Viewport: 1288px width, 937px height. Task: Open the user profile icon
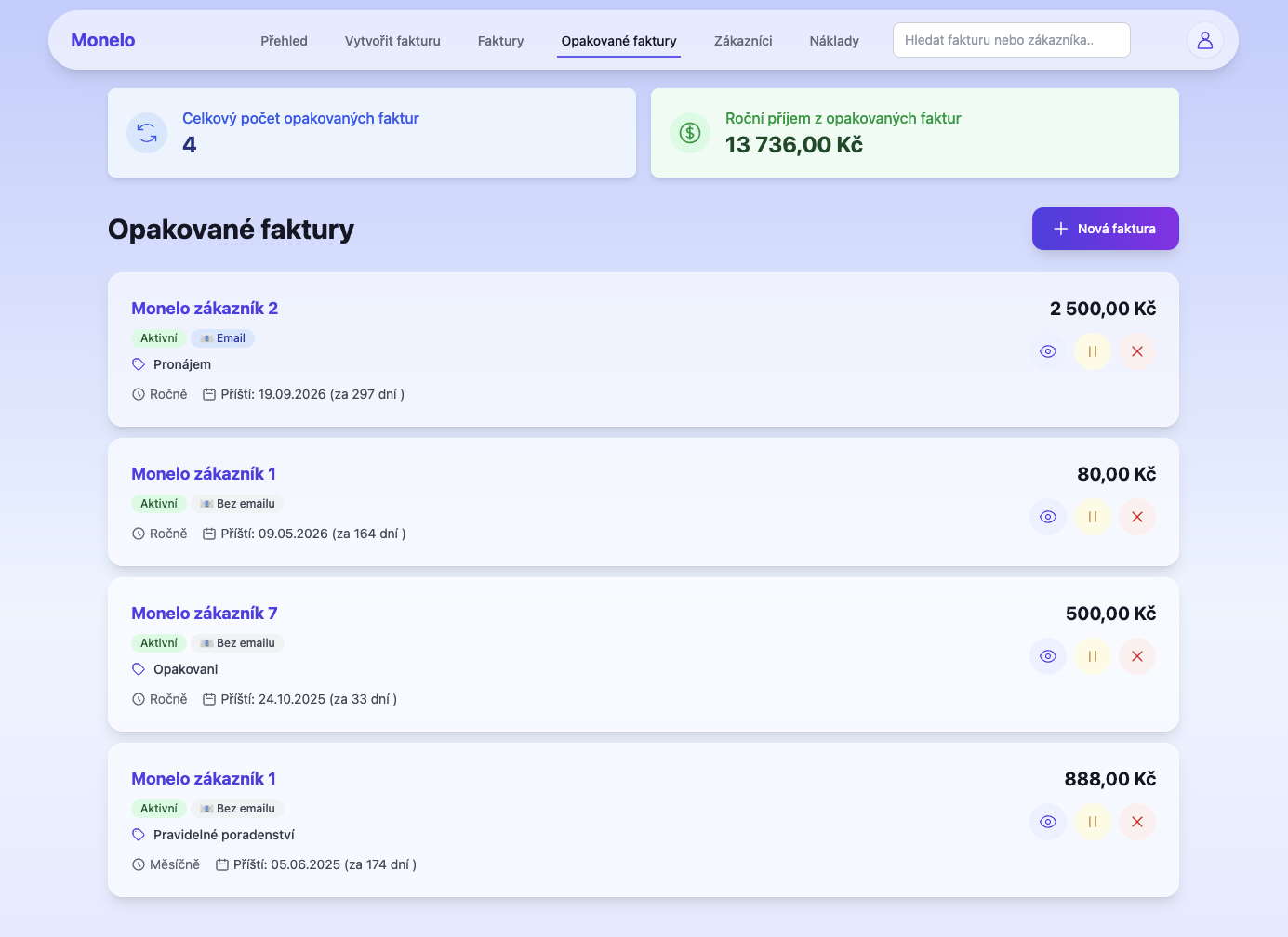[1205, 40]
